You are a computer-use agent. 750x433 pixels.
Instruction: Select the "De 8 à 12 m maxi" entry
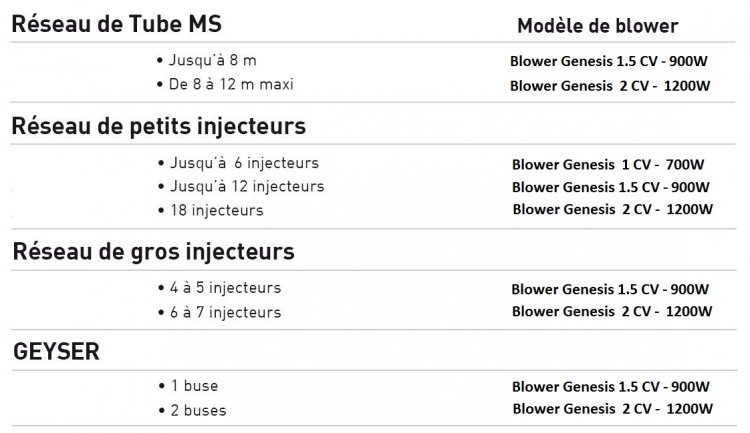[233, 85]
